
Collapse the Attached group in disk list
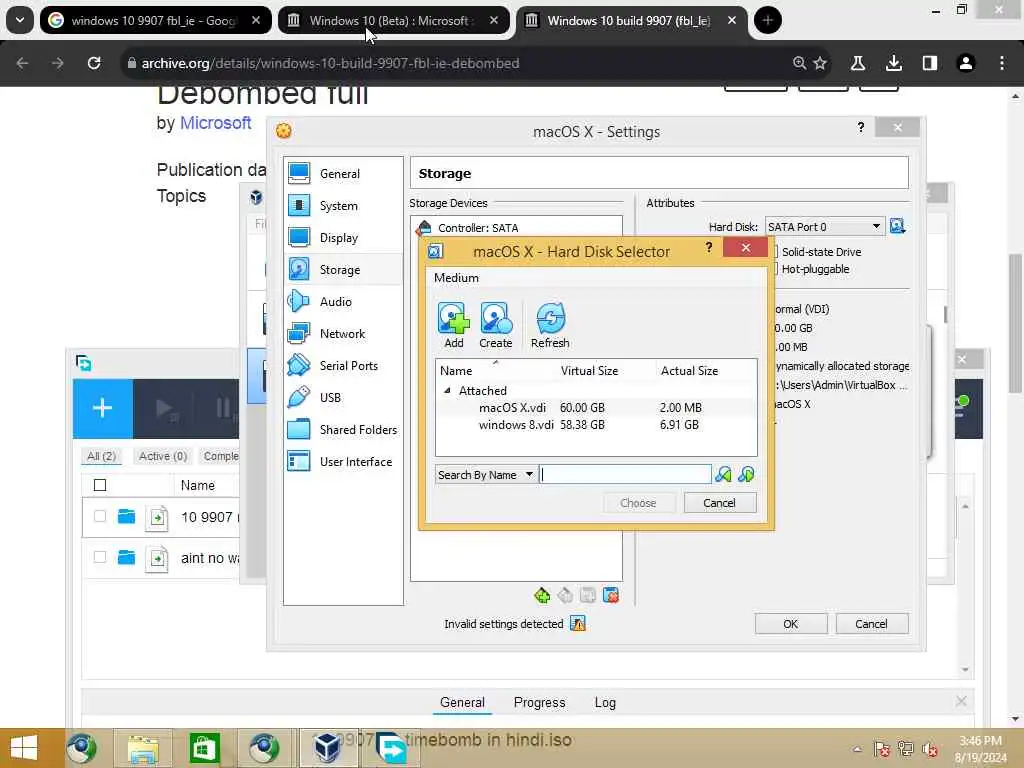[x=447, y=391]
